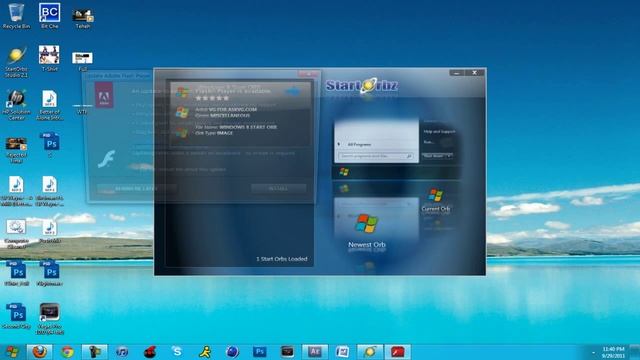Open Firefox from the taskbar

click(40, 351)
